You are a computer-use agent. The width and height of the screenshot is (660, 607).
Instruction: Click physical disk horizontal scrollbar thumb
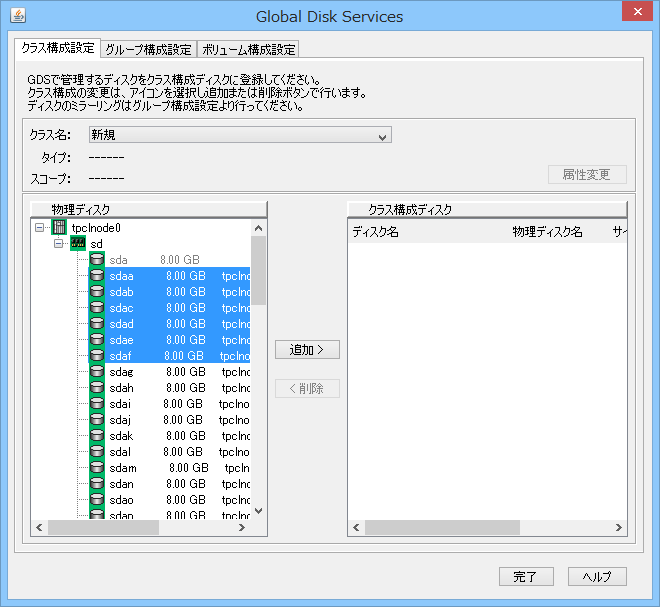(104, 527)
